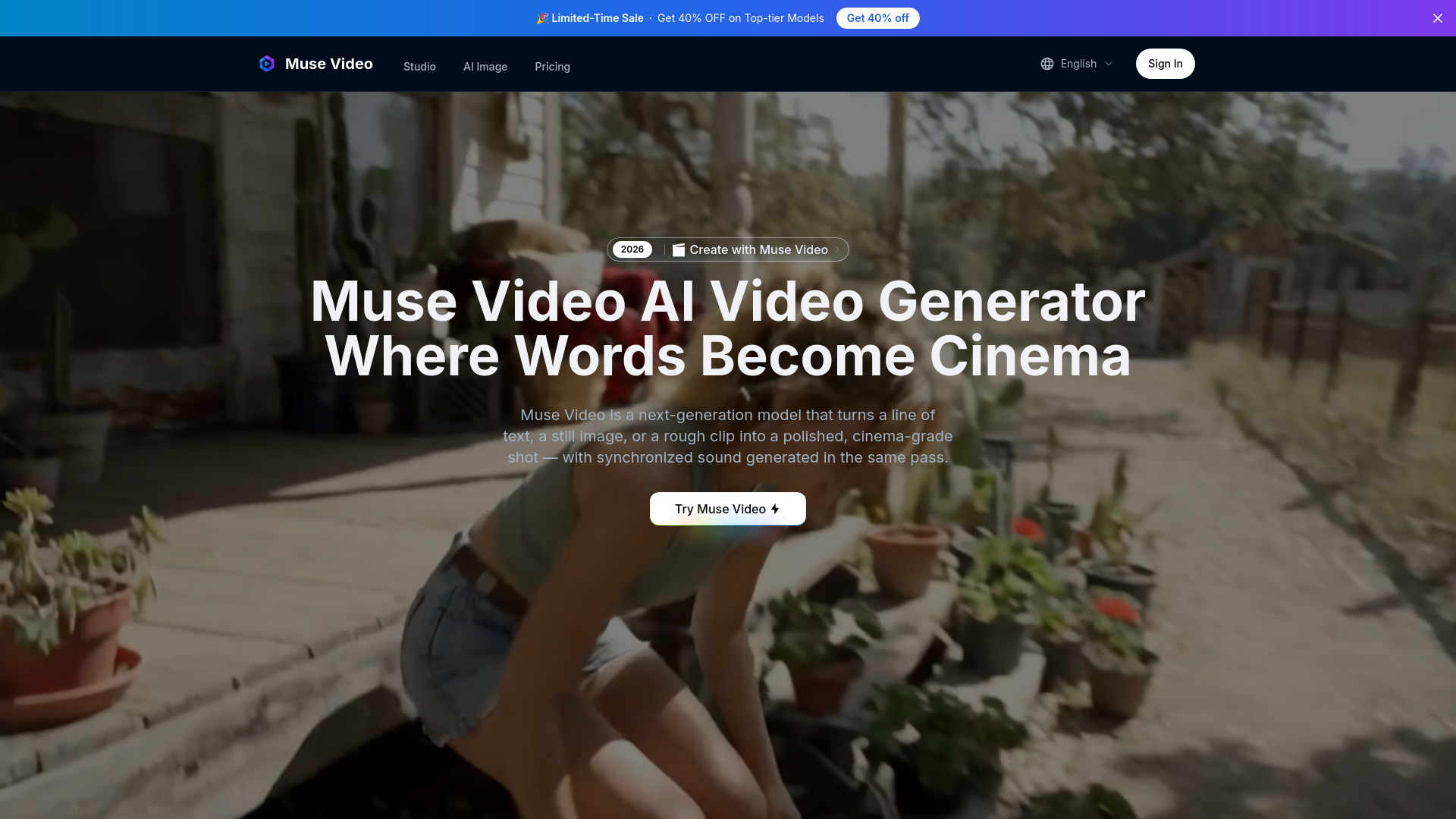The width and height of the screenshot is (1456, 819).
Task: Click the paragraph starting 'Muse Video is a next-generation'
Action: 728,436
